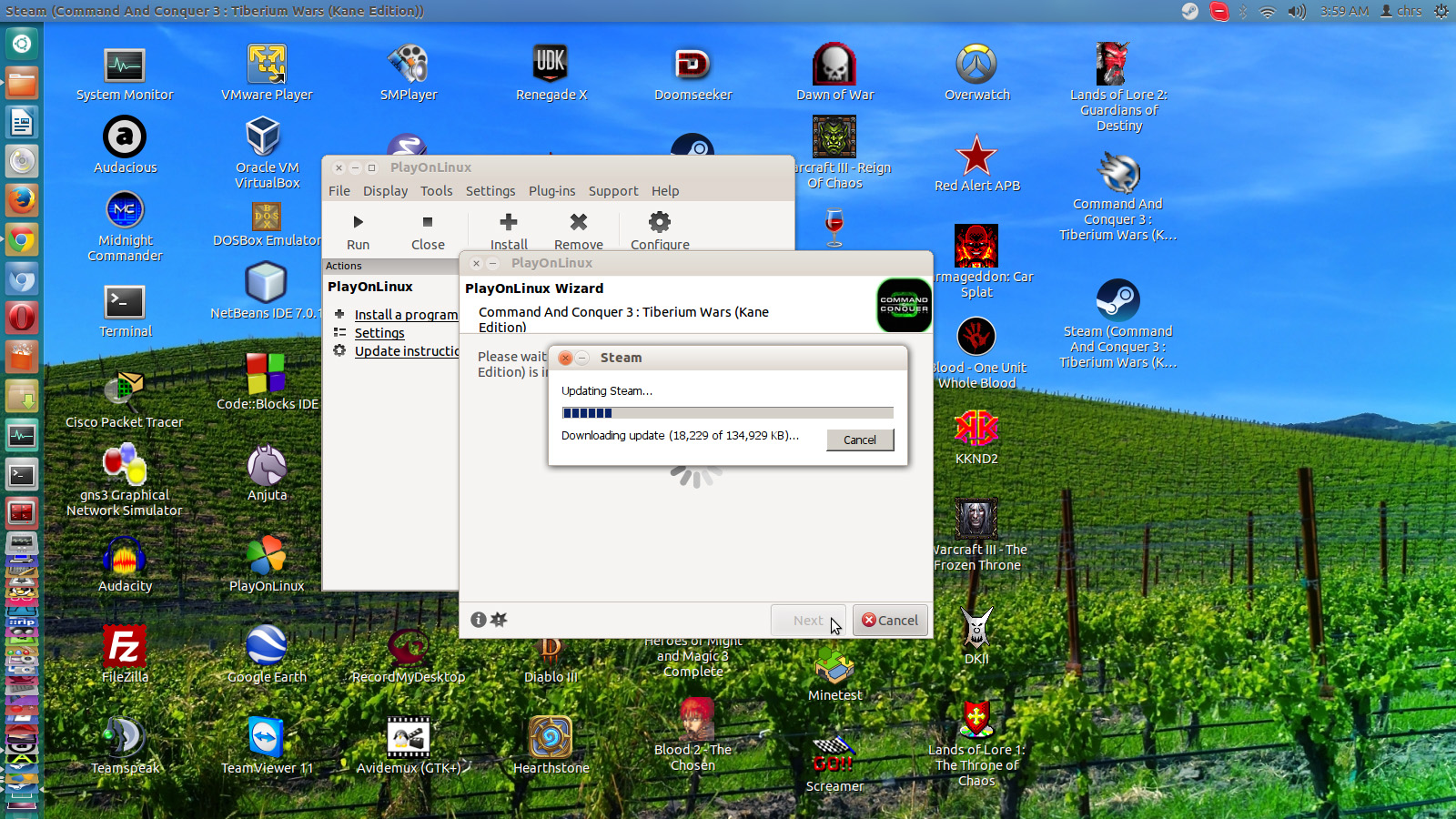
Task: Click Cancel in the PlayOnLinux Wizard
Action: click(890, 621)
